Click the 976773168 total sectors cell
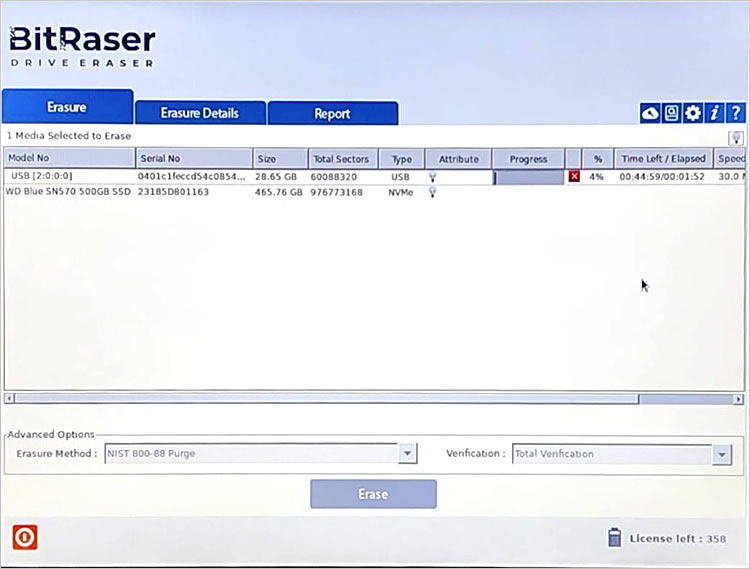Viewport: 750px width, 569px height. tap(337, 192)
